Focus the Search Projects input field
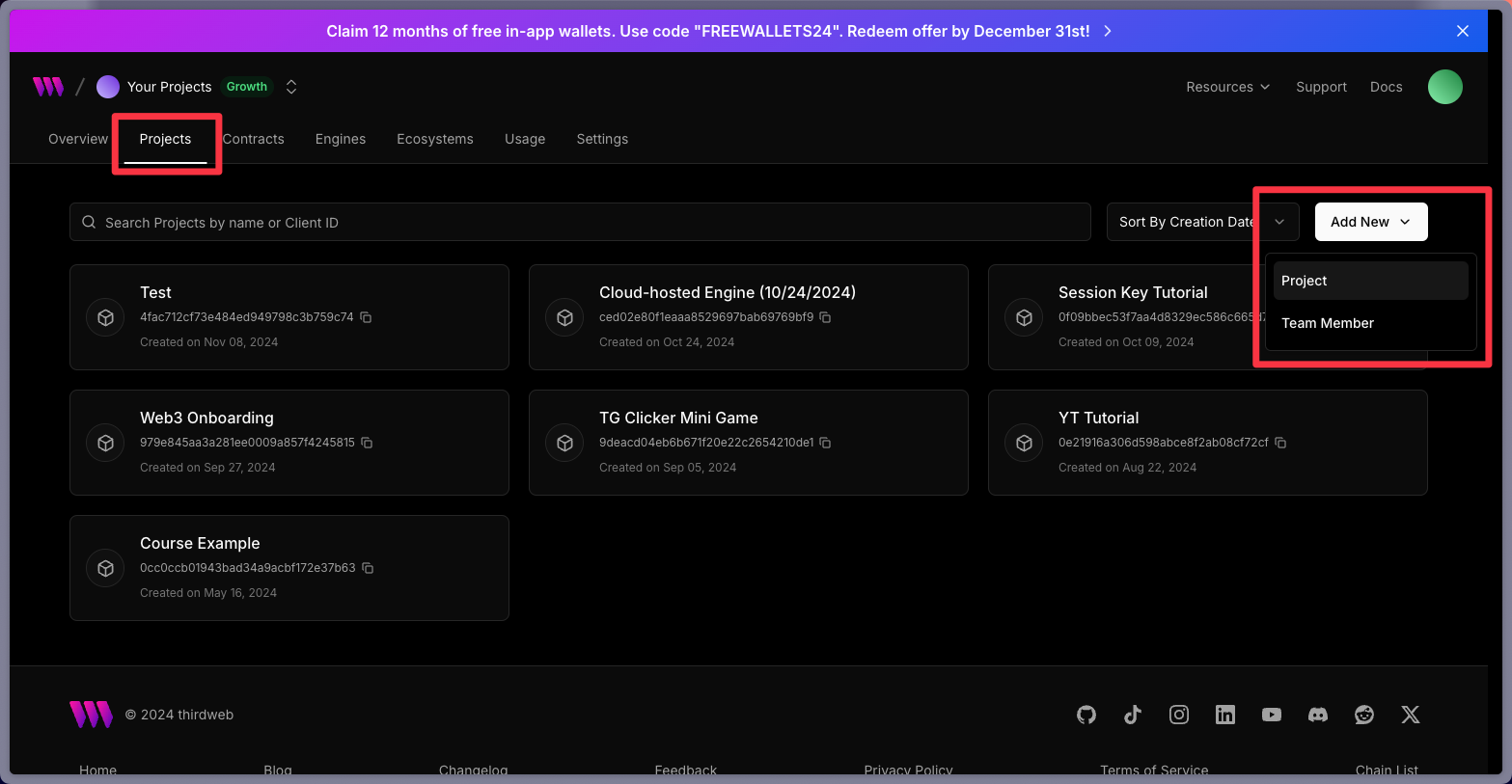 (580, 222)
